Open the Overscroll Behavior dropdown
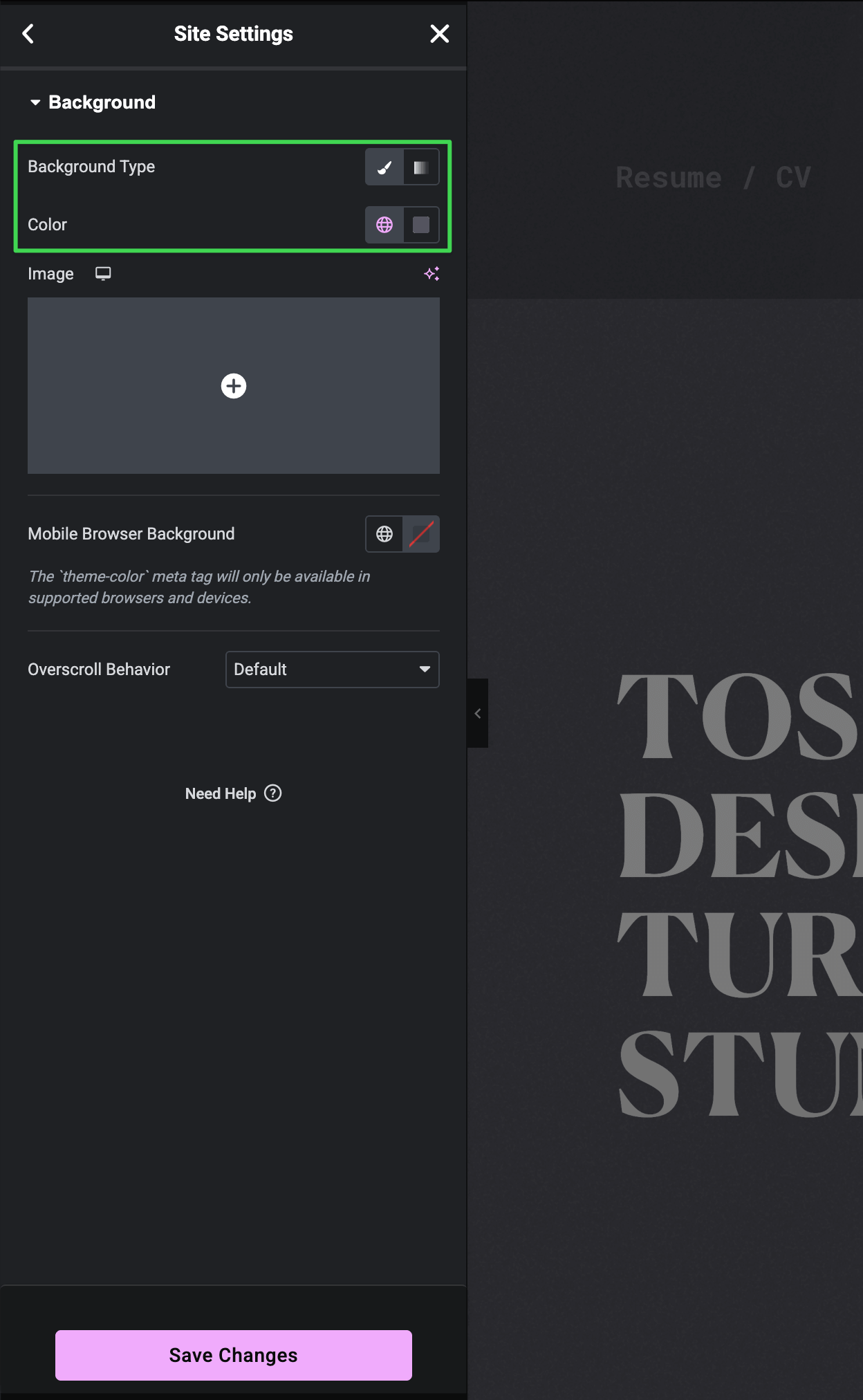863x1400 pixels. point(332,670)
